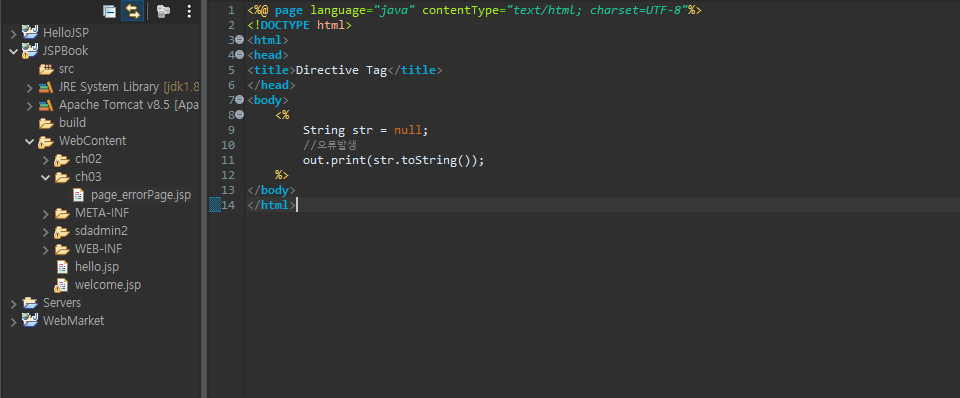Select the WebContent label
The height and width of the screenshot is (398, 960).
tap(92, 141)
